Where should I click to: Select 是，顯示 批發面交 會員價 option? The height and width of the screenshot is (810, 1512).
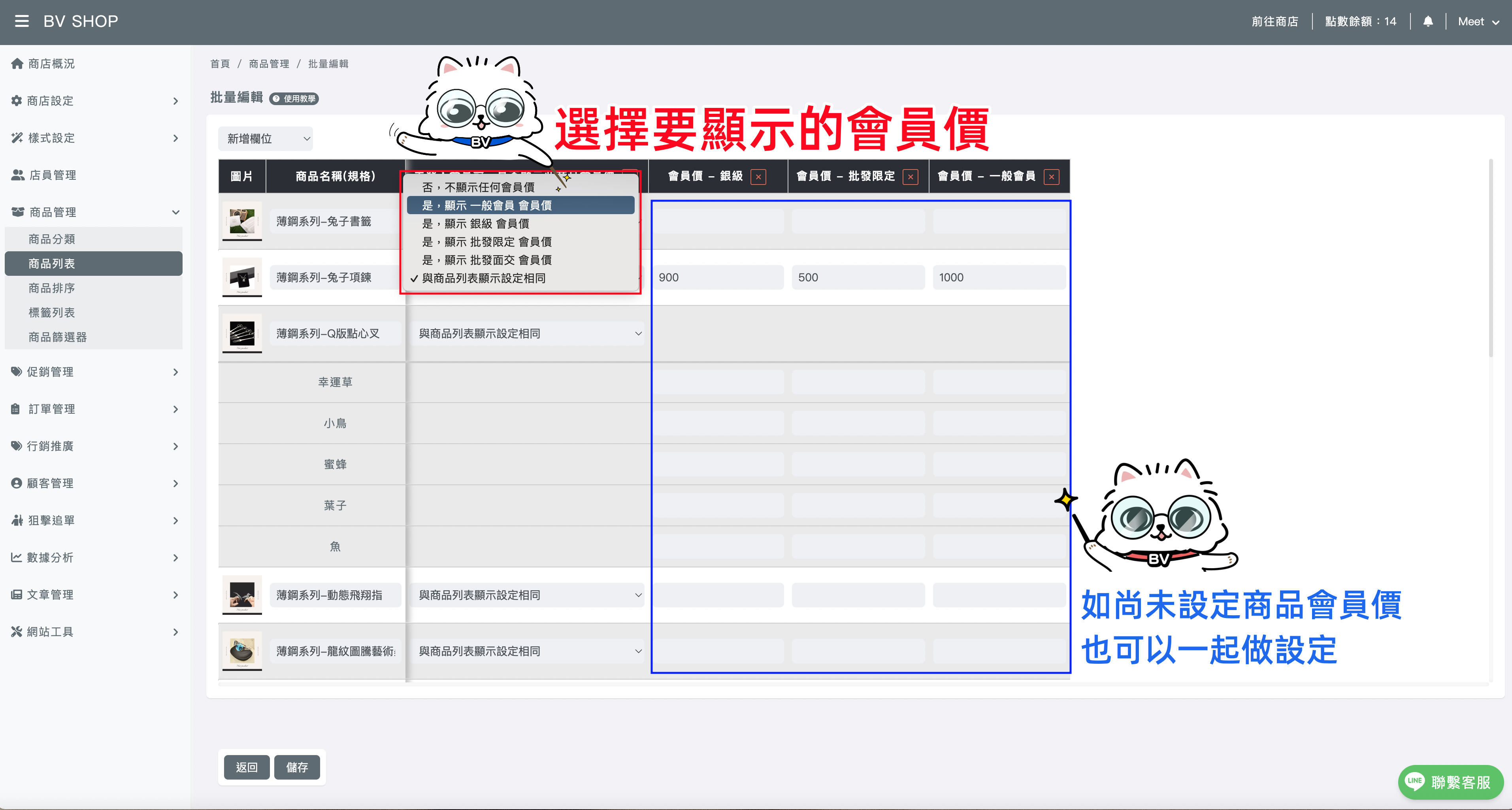(520, 260)
